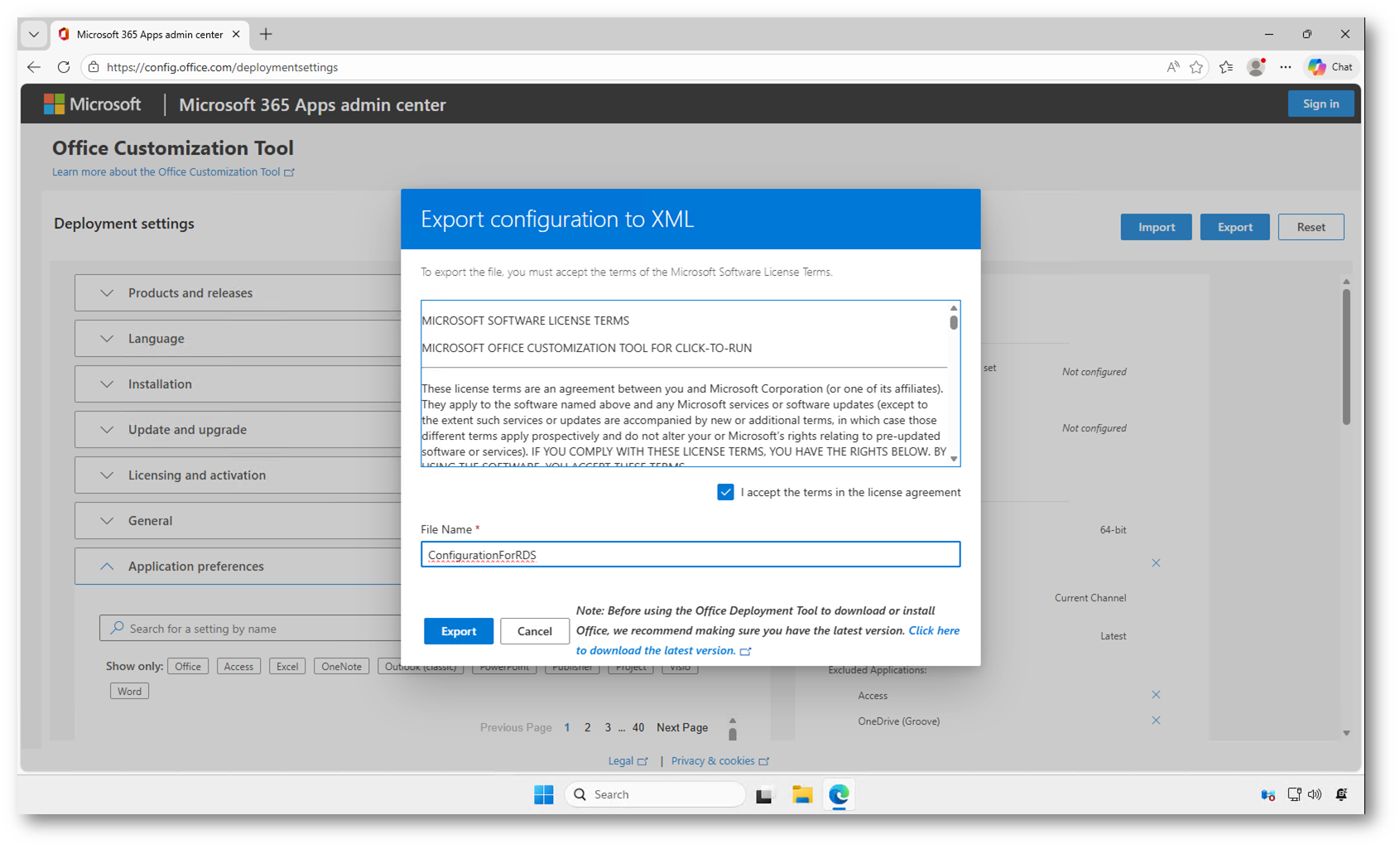Open the network status tray icon
Viewport: 1400px width, 849px height.
pos(1294,794)
